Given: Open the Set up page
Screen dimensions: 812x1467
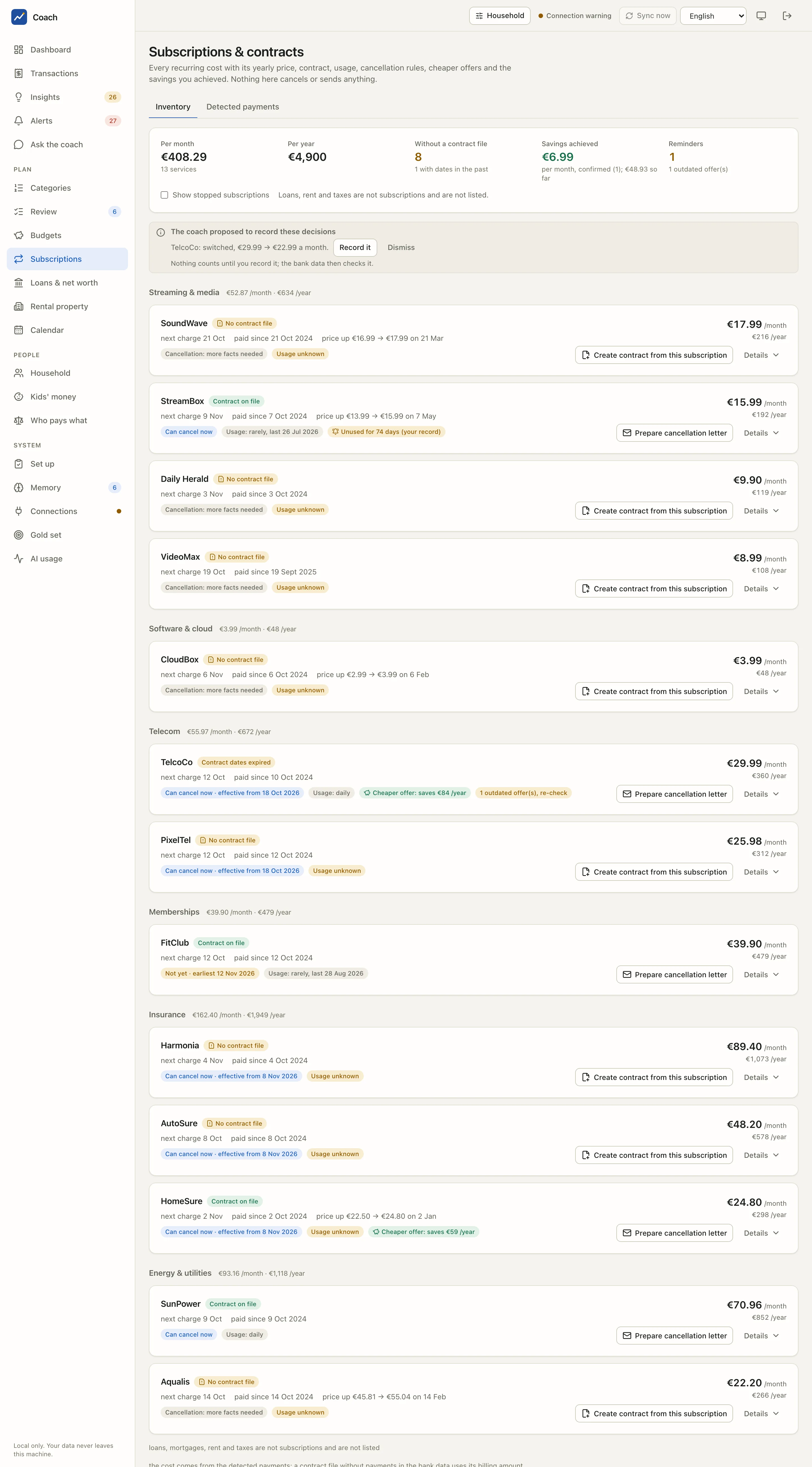Looking at the screenshot, I should (x=67, y=464).
